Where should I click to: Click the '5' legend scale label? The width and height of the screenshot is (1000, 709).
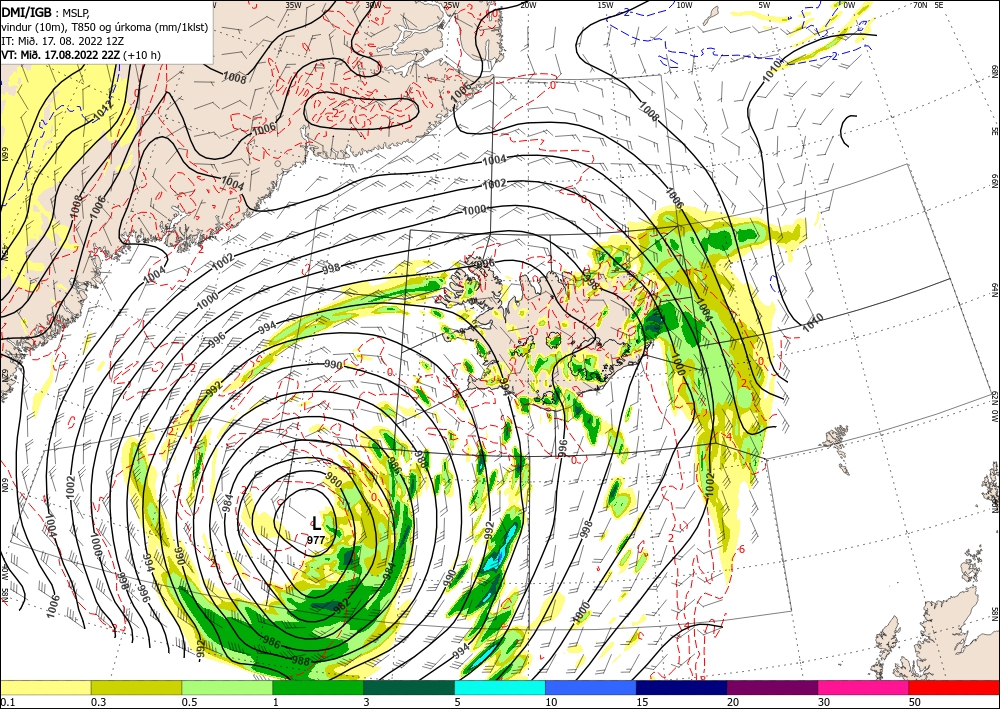(458, 702)
